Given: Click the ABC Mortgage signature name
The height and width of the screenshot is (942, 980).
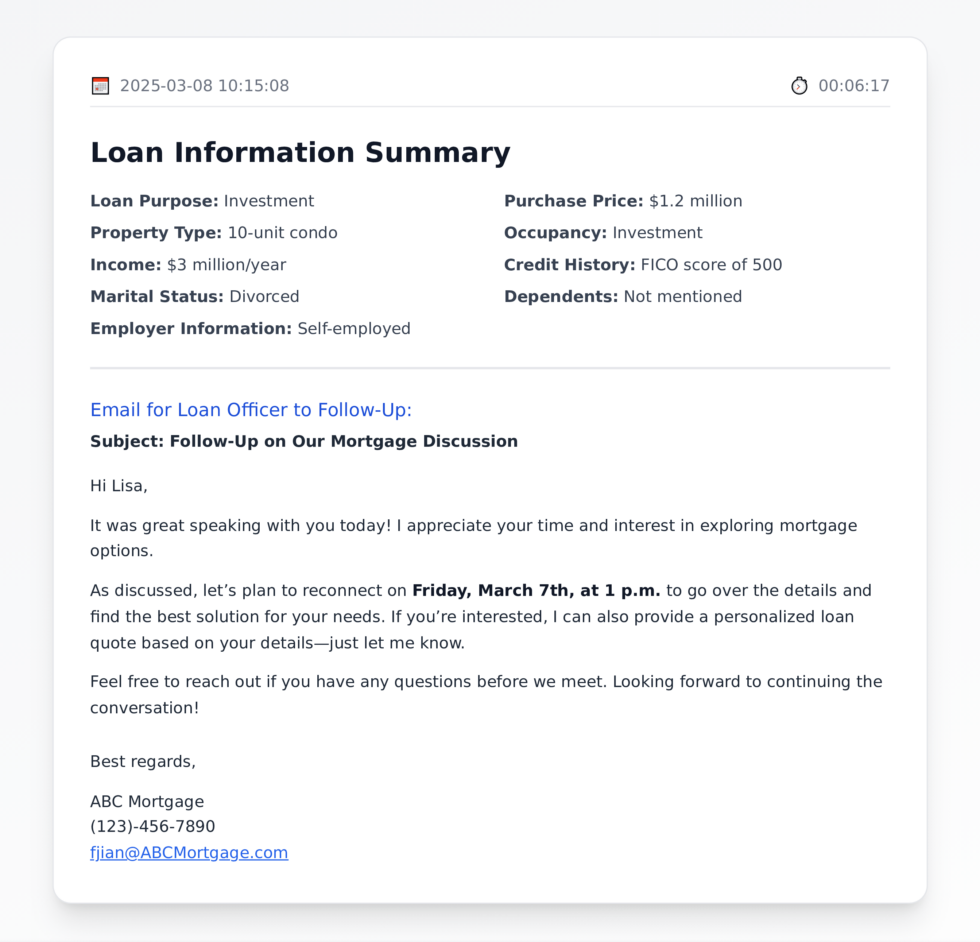Looking at the screenshot, I should [147, 801].
